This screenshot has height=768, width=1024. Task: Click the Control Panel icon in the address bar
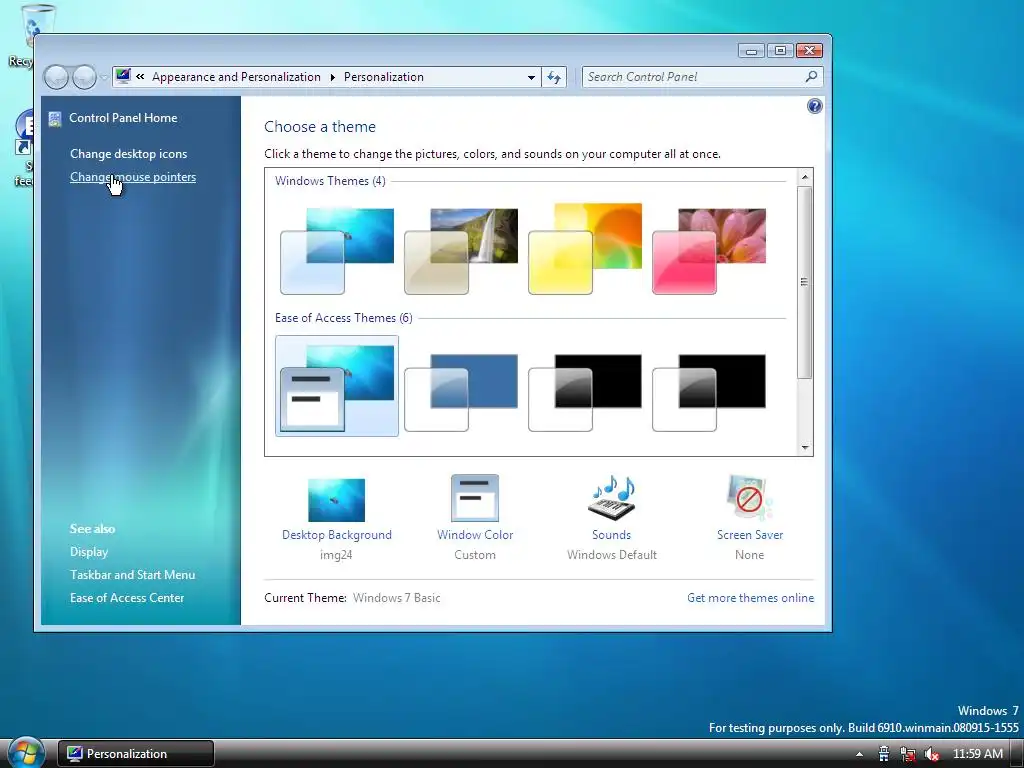pyautogui.click(x=123, y=76)
